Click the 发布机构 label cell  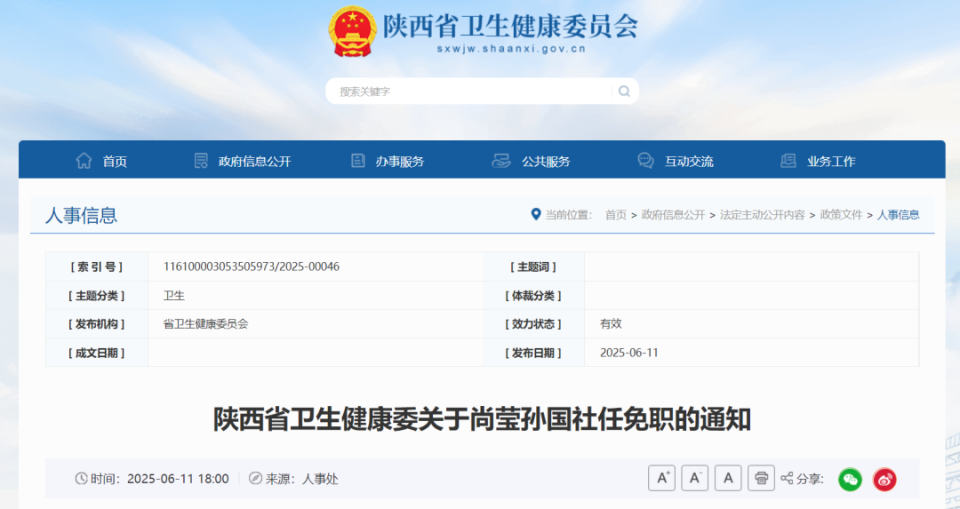coord(97,324)
